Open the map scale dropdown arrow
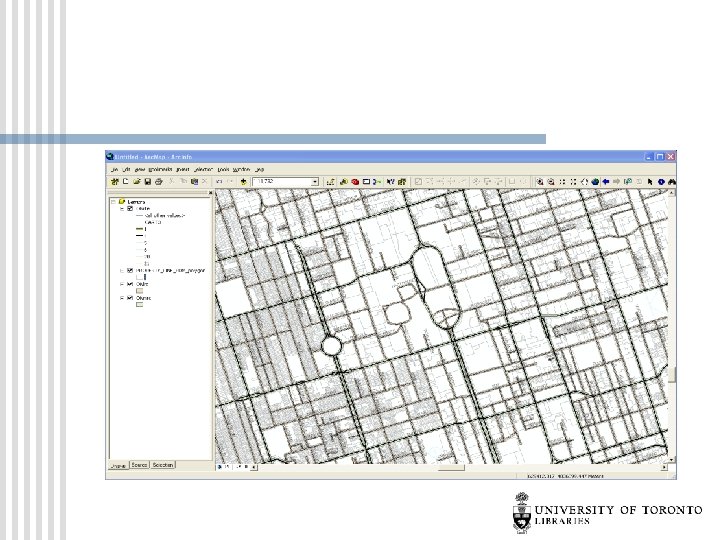The width and height of the screenshot is (720, 540). tap(315, 182)
